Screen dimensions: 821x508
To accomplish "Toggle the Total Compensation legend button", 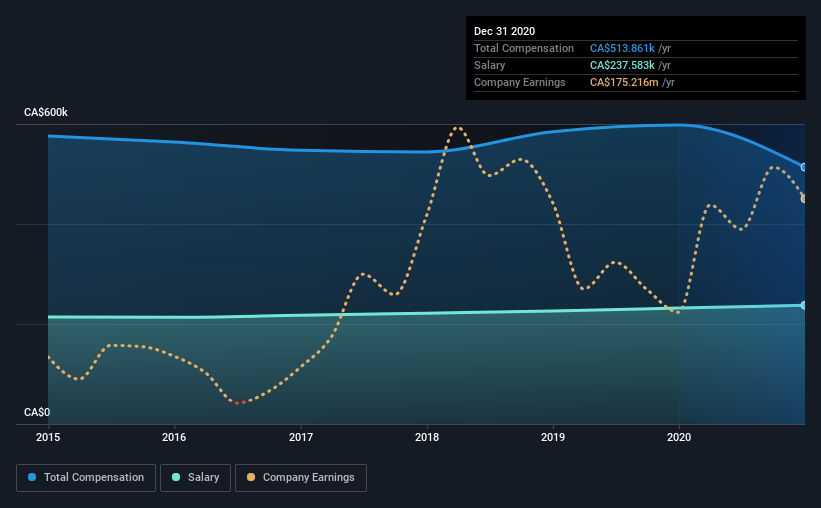I will [x=86, y=478].
